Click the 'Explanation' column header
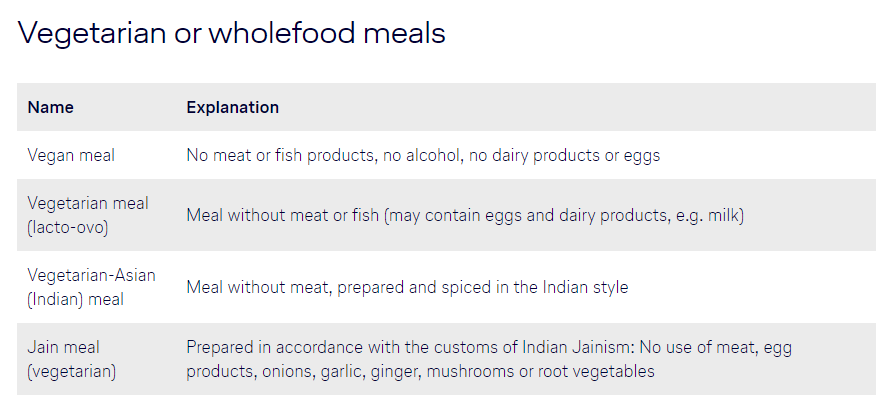 [232, 107]
